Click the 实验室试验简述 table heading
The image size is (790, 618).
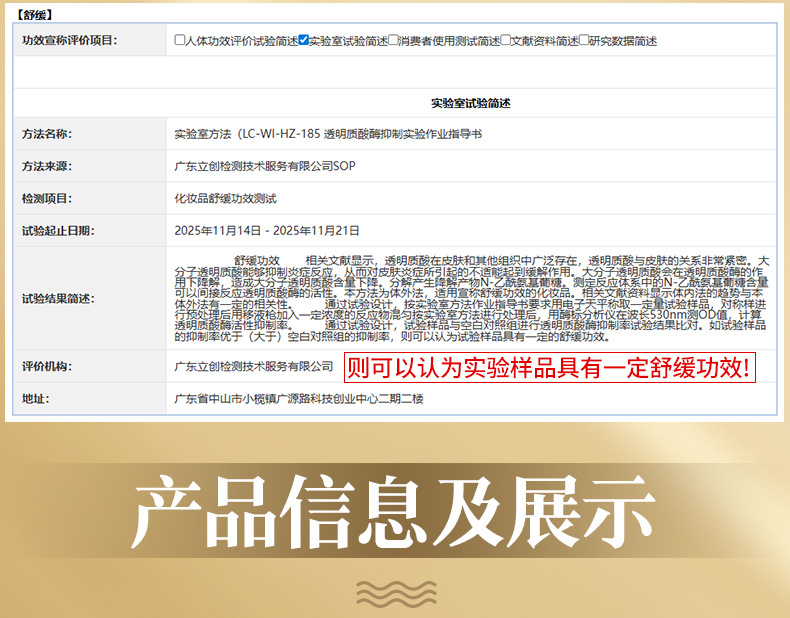471,103
